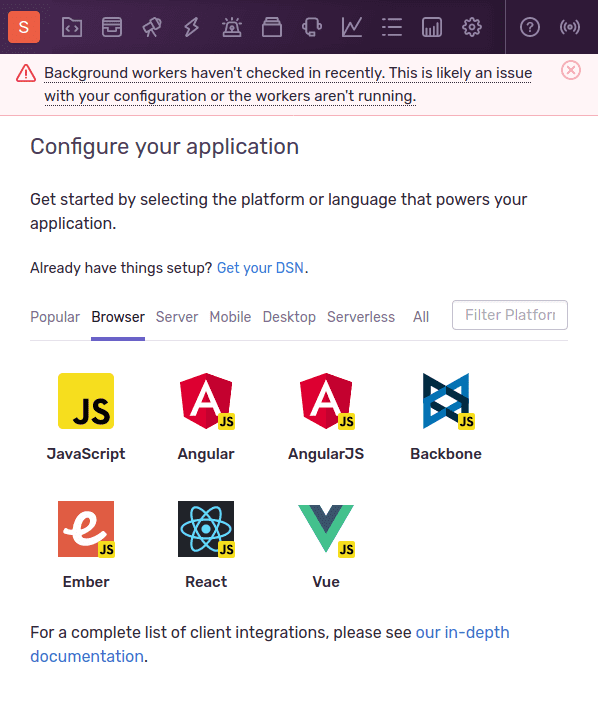
Task: Switch to the Popular tab
Action: pos(55,317)
